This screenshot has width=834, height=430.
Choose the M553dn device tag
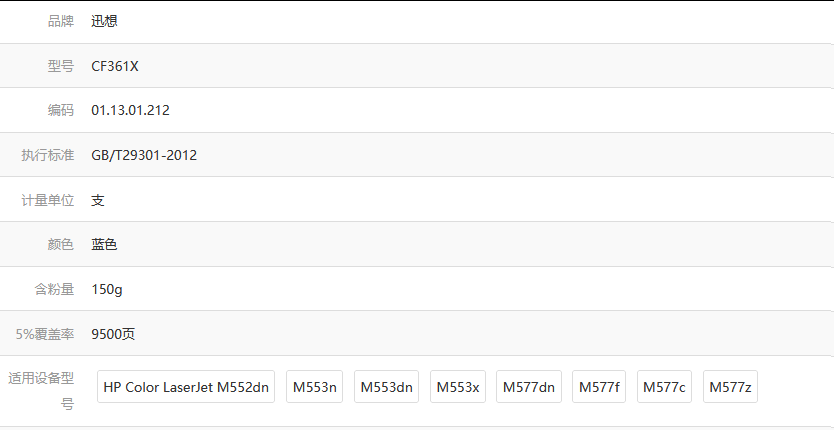pos(387,387)
